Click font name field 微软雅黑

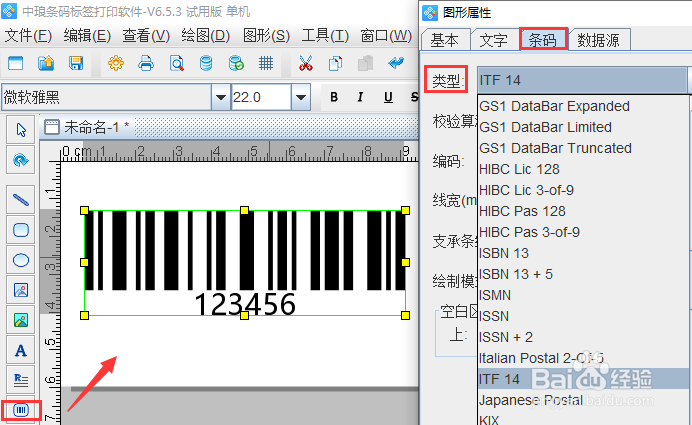click(x=106, y=97)
